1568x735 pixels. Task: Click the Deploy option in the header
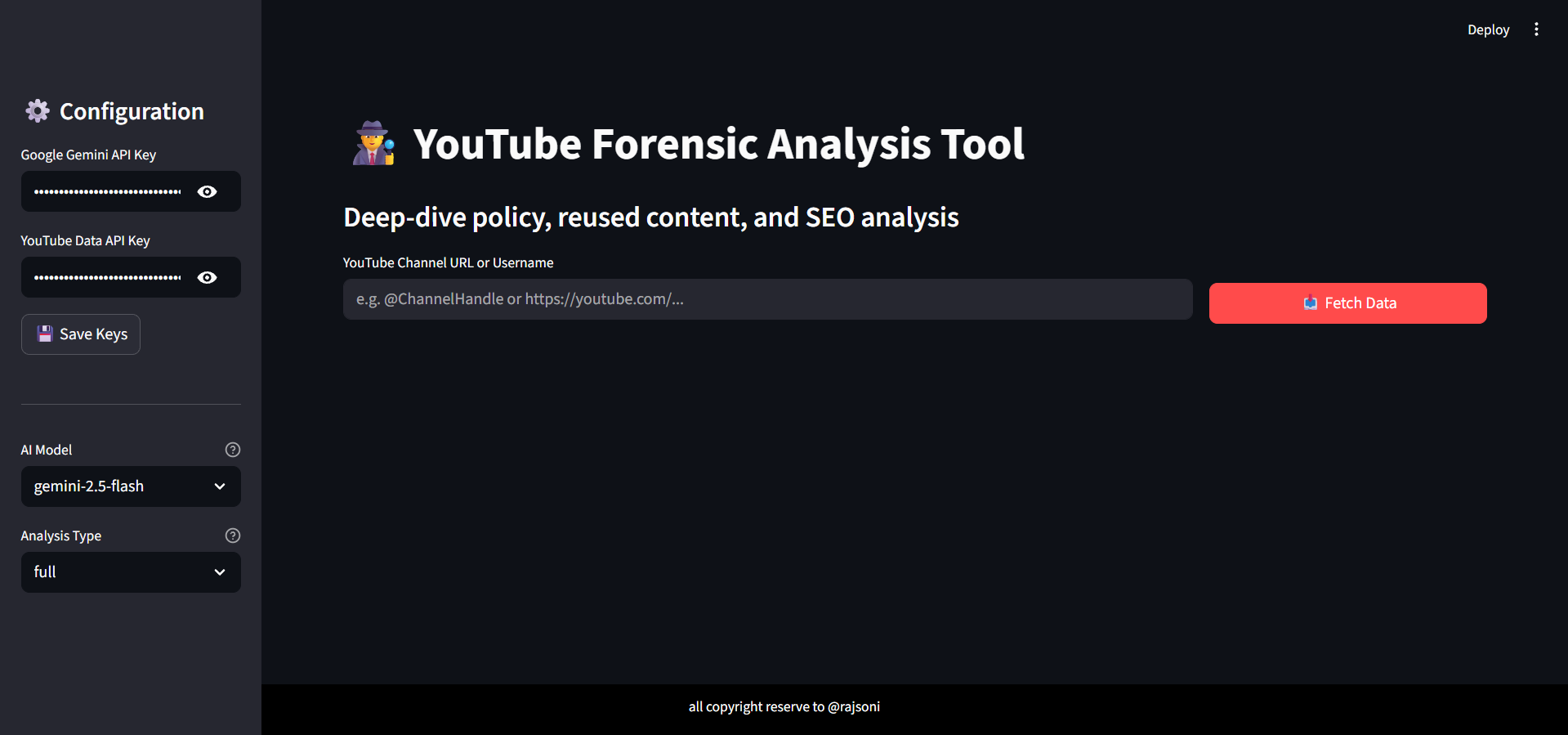point(1488,29)
